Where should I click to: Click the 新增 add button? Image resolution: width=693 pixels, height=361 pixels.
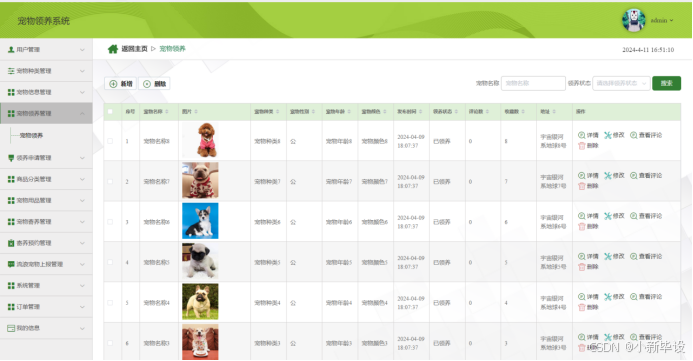pos(121,84)
